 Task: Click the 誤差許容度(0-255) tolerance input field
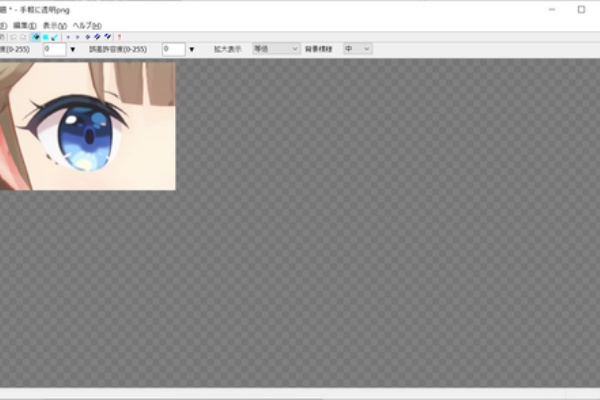(x=172, y=48)
